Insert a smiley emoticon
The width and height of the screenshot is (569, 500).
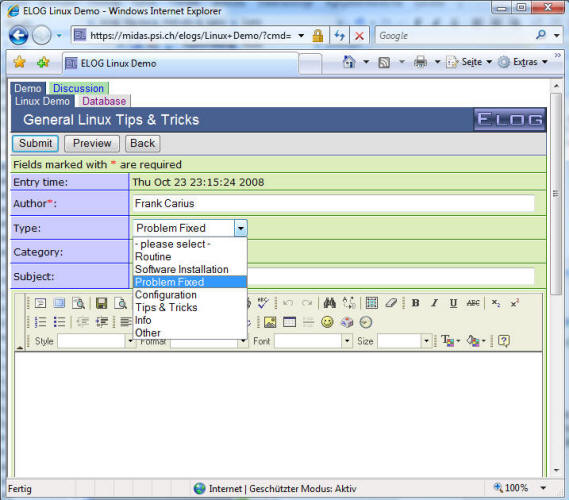tap(327, 322)
